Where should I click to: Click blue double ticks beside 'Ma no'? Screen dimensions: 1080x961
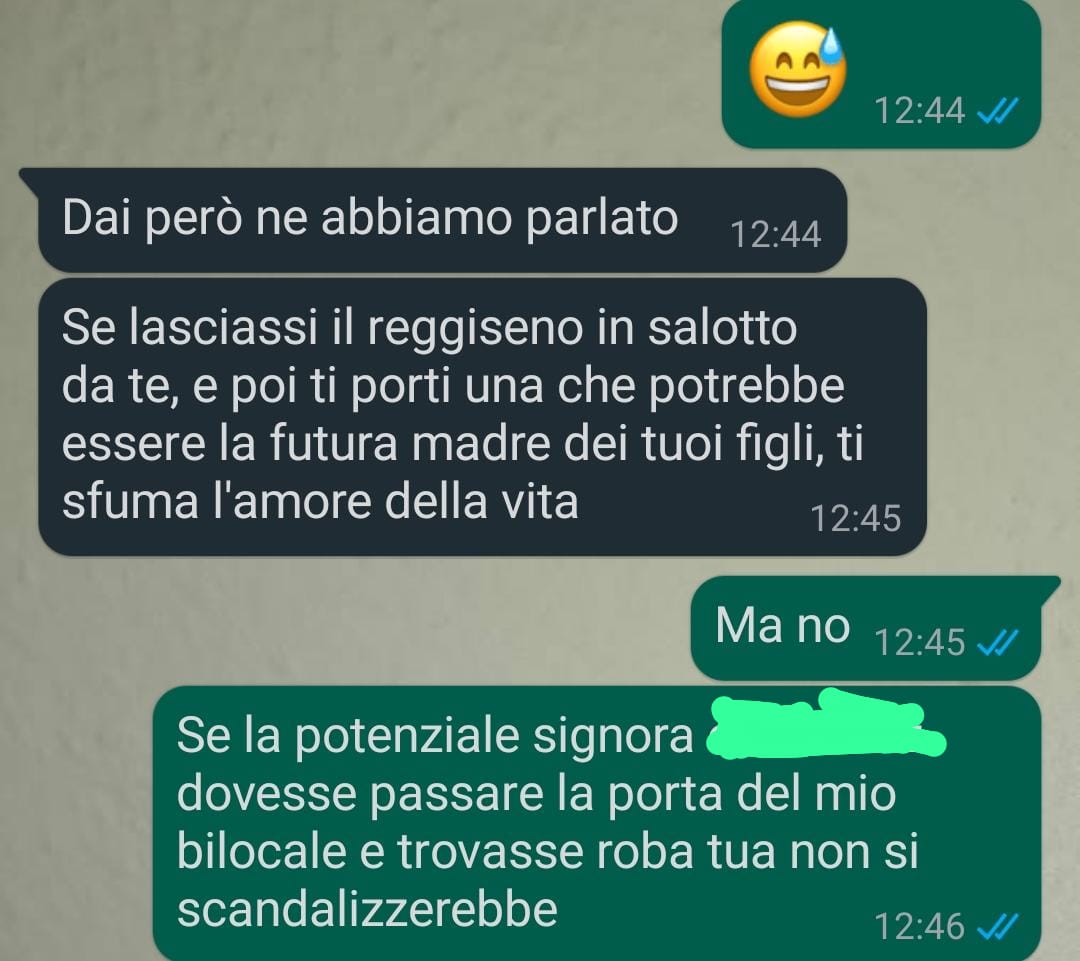coord(997,643)
